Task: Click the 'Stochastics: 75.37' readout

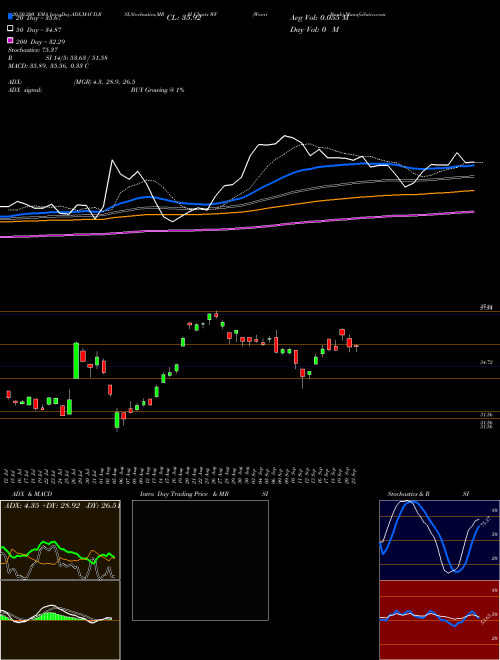Action: point(31,50)
